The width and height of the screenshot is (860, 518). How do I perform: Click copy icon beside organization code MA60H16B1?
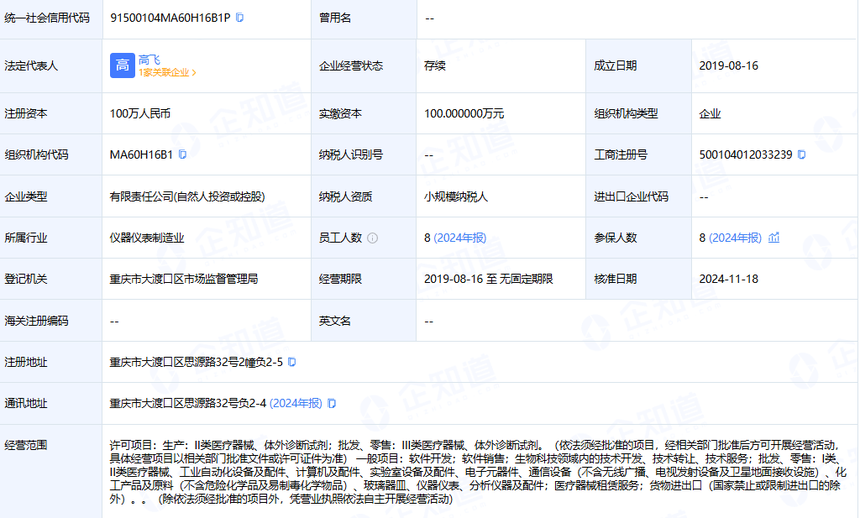coord(183,155)
